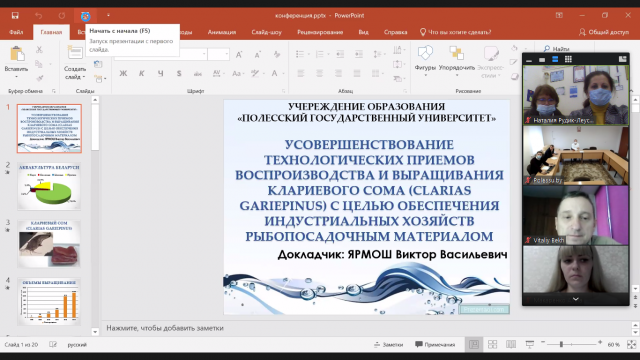Viewport: 640px width, 360px height.
Task: Select slide 2 Аквакультура Беларуси thumbnail
Action: (49, 187)
